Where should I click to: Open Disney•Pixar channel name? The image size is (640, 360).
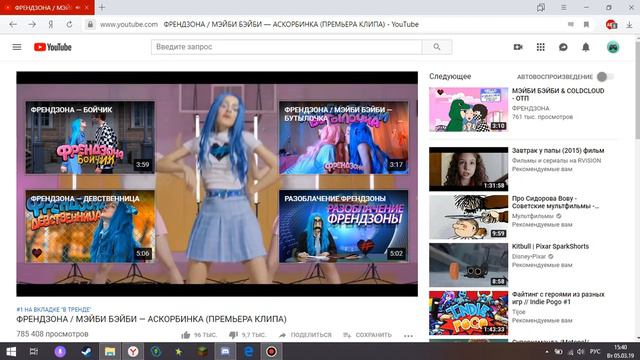pos(529,257)
